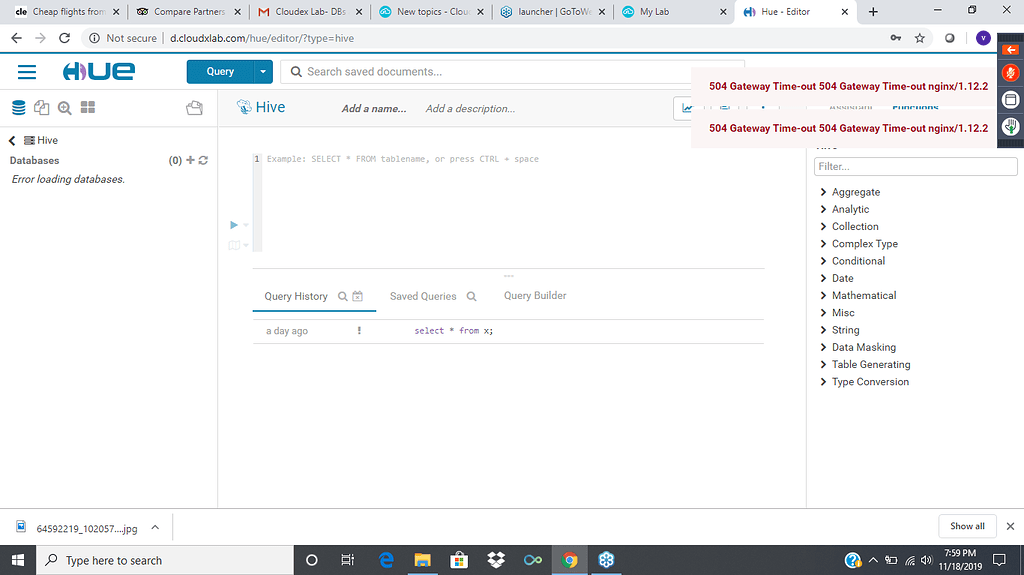
Task: Switch to the Saved Queries tab
Action: coord(423,297)
